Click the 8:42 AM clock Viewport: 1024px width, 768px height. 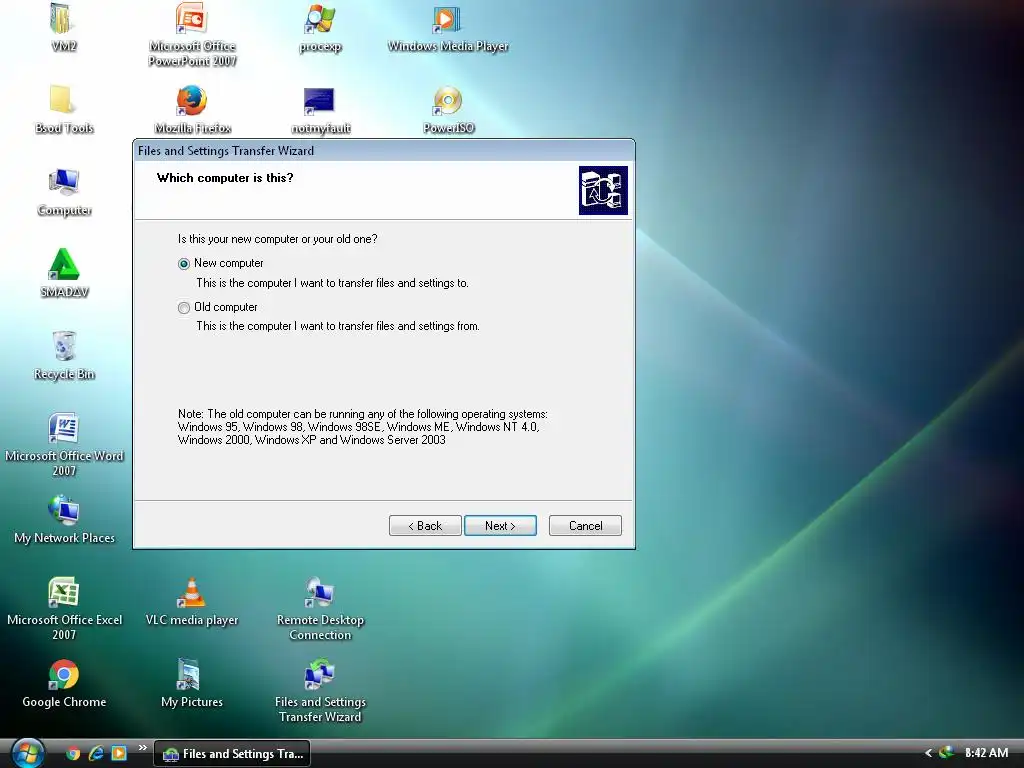pyautogui.click(x=986, y=753)
